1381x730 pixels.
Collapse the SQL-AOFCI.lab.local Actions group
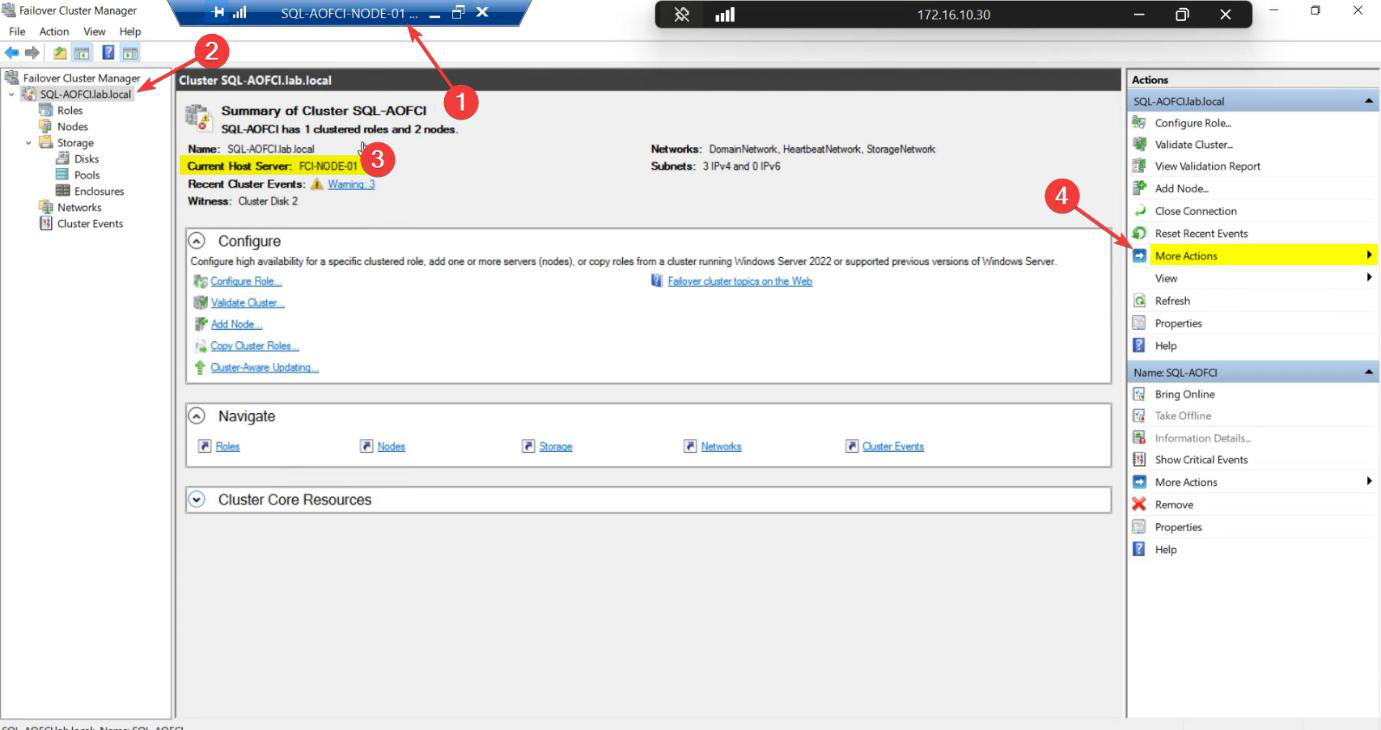coord(1368,101)
